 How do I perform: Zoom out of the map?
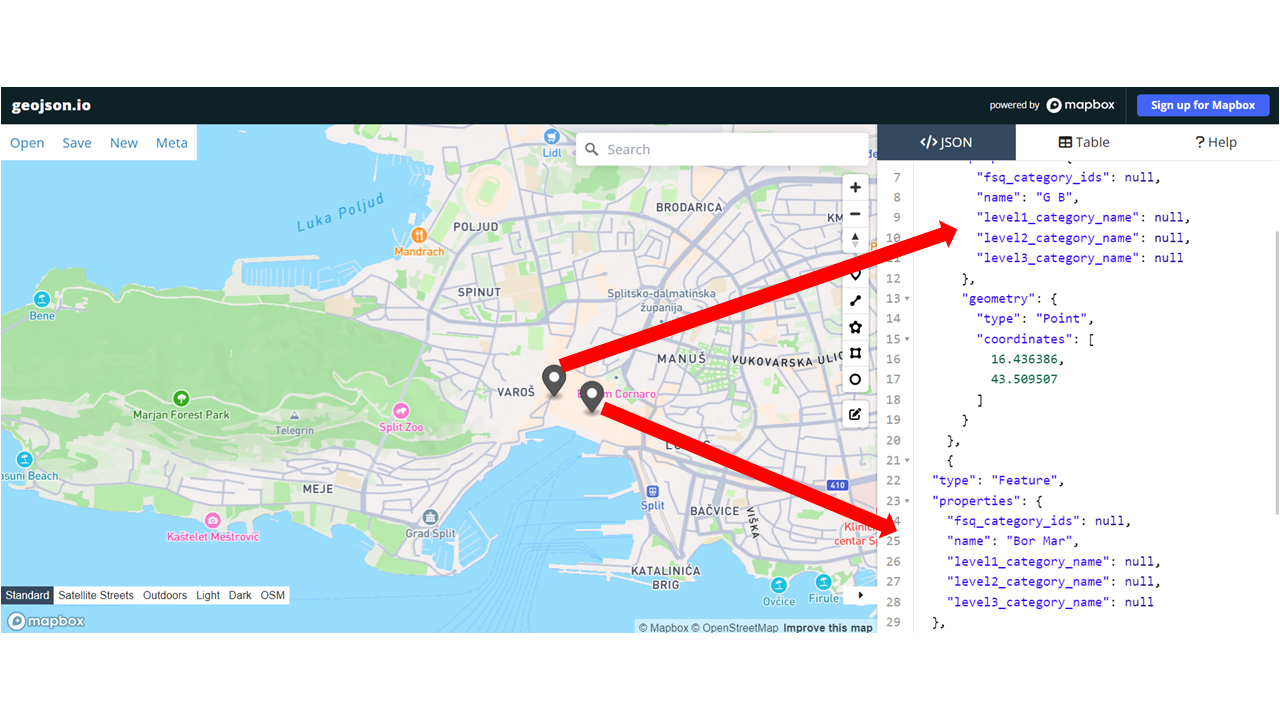[855, 214]
